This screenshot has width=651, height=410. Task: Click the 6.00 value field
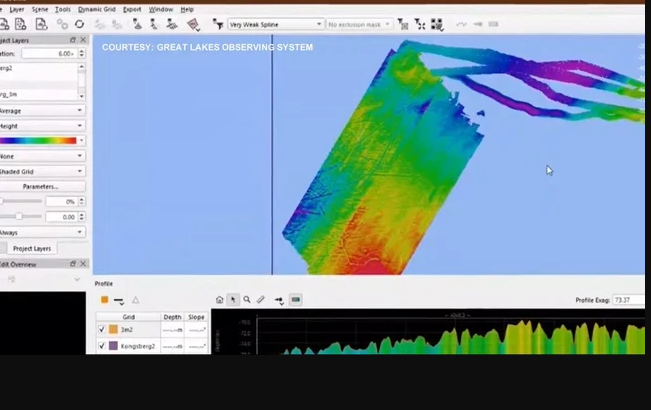49,54
